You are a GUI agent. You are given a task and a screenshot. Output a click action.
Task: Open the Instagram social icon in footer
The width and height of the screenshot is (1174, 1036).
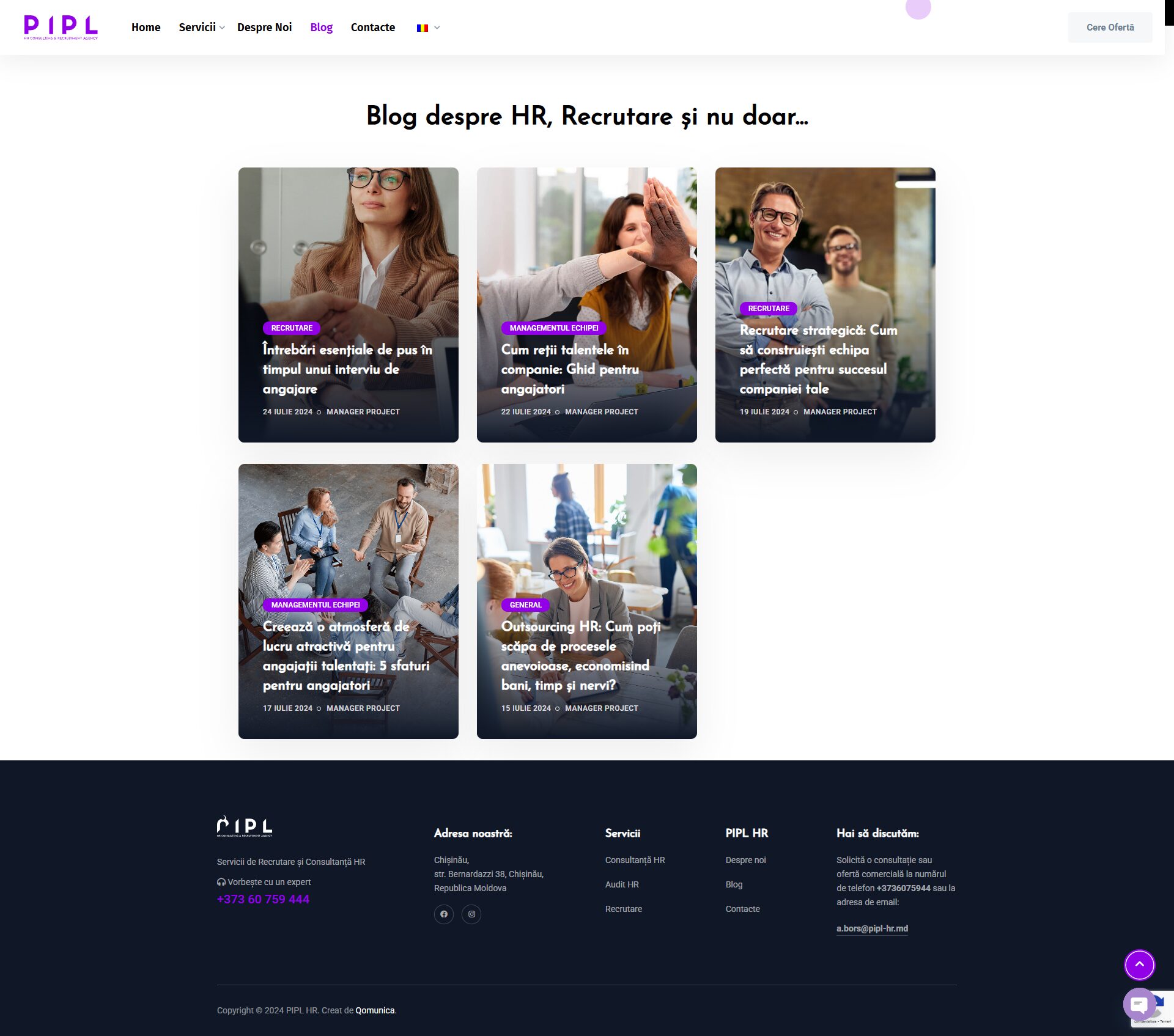[x=471, y=914]
